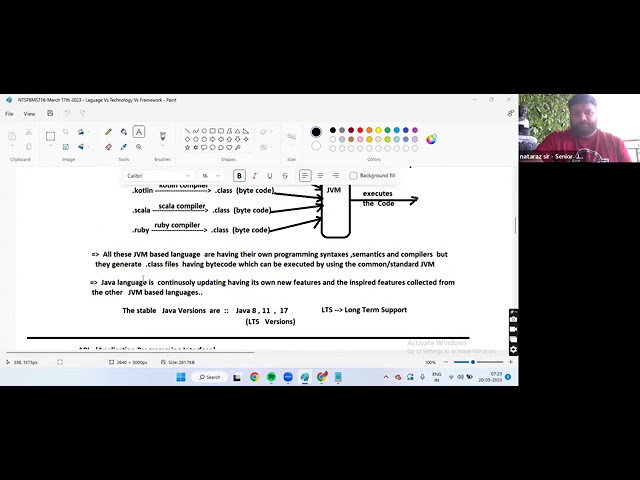Click the Copy icon in Clipboard group
Viewport: 640px width, 480px height.
[x=29, y=147]
